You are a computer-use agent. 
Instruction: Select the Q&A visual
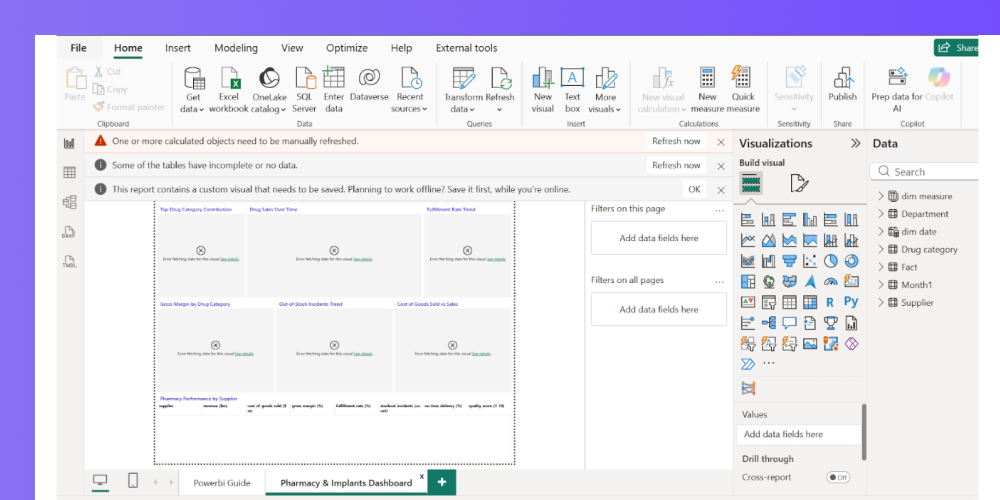click(x=789, y=323)
